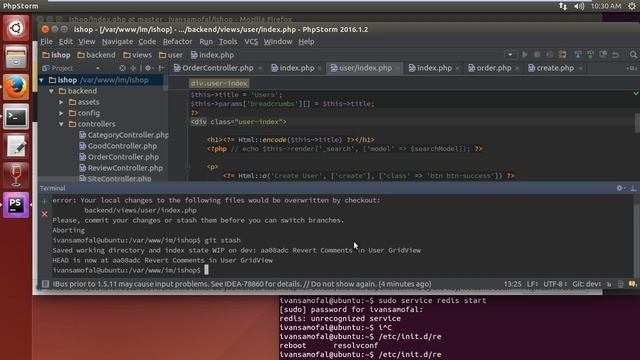Viewport: 640px width, 360px height.
Task: Close the user/index.php tab
Action: coord(398,69)
